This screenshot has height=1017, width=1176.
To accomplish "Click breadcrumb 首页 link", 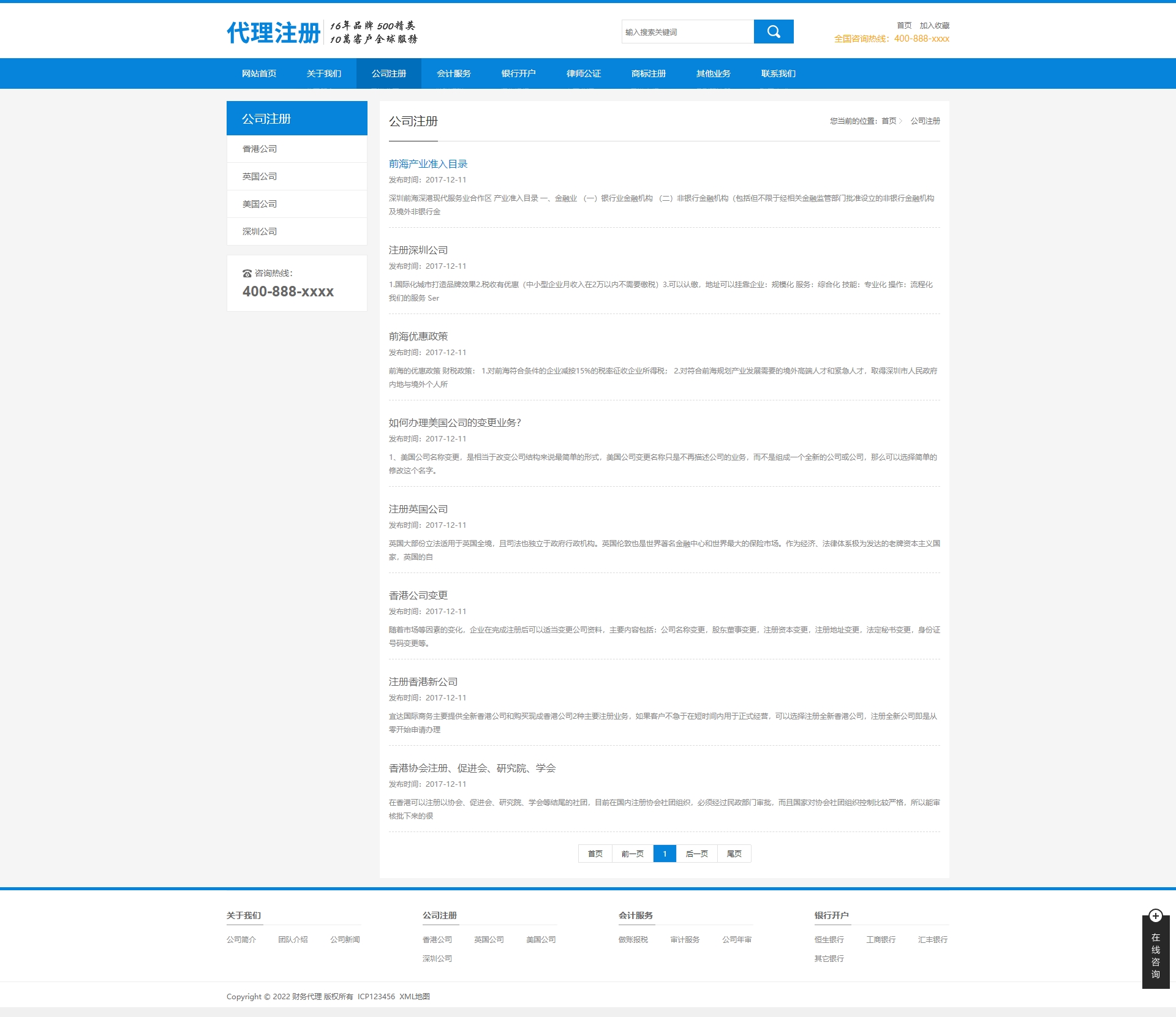I will click(889, 121).
